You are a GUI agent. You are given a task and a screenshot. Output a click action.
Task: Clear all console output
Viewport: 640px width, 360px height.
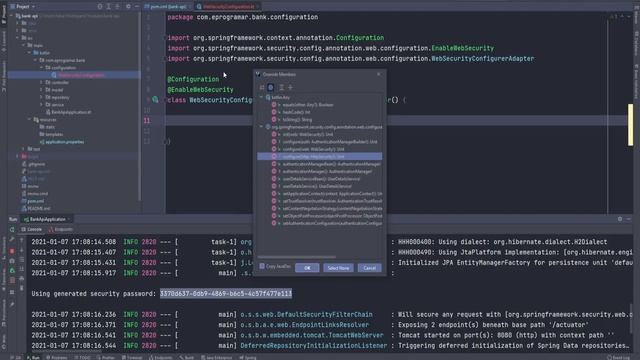pos(22,288)
